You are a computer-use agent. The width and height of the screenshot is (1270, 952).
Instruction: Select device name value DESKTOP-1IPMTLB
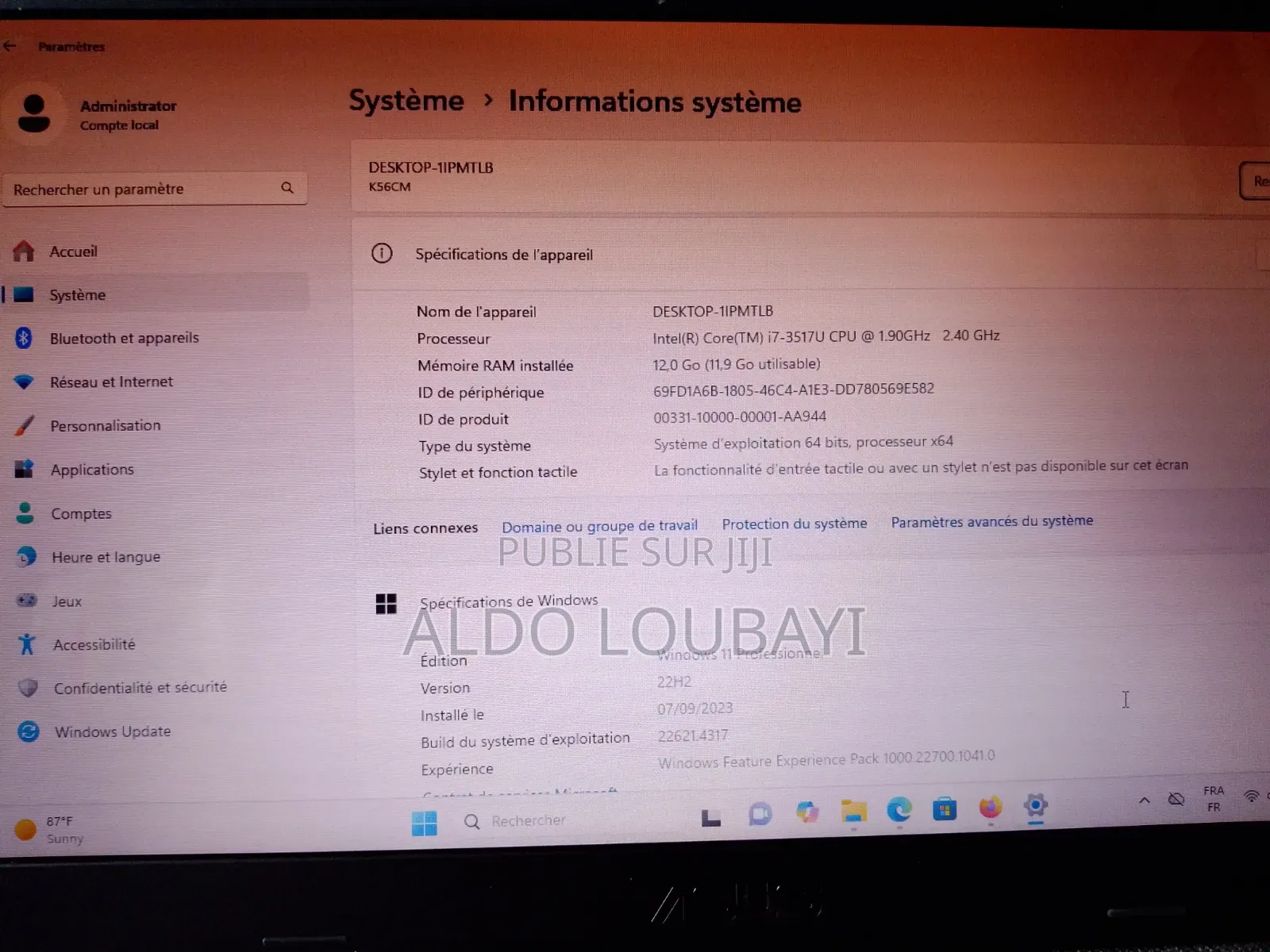tap(713, 311)
